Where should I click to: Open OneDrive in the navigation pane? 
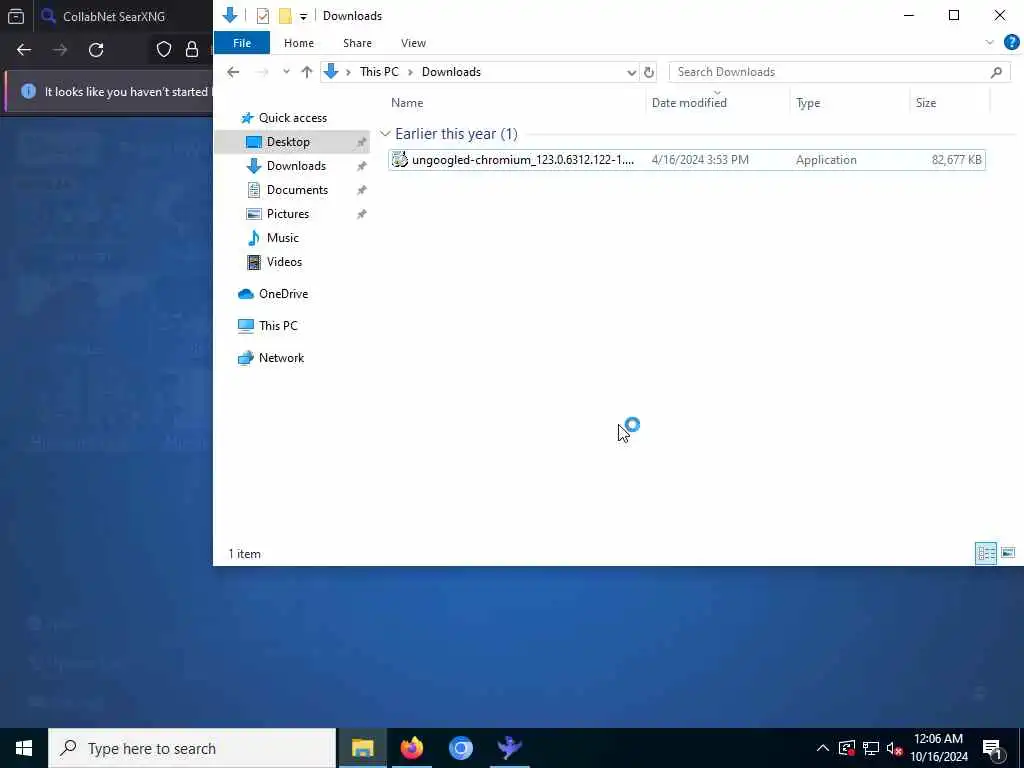point(283,294)
